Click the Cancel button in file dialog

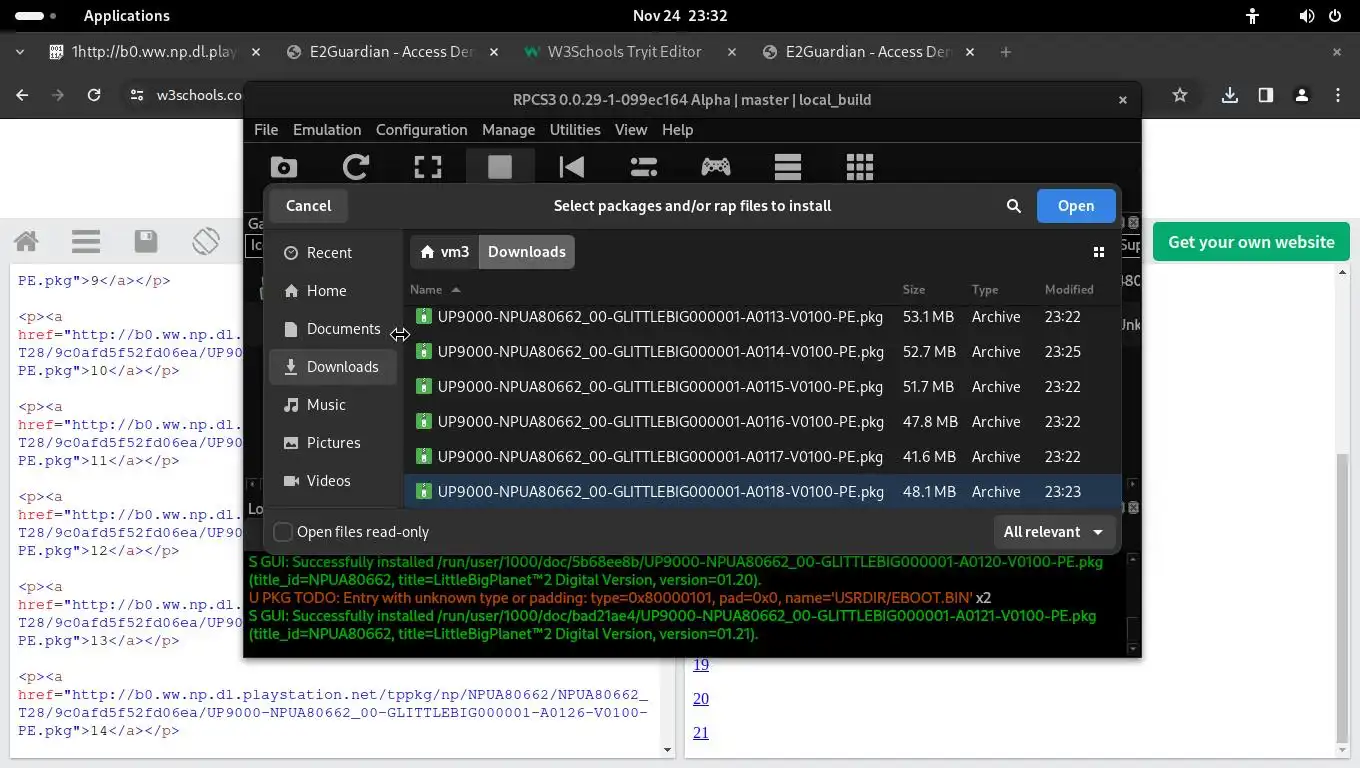[308, 206]
